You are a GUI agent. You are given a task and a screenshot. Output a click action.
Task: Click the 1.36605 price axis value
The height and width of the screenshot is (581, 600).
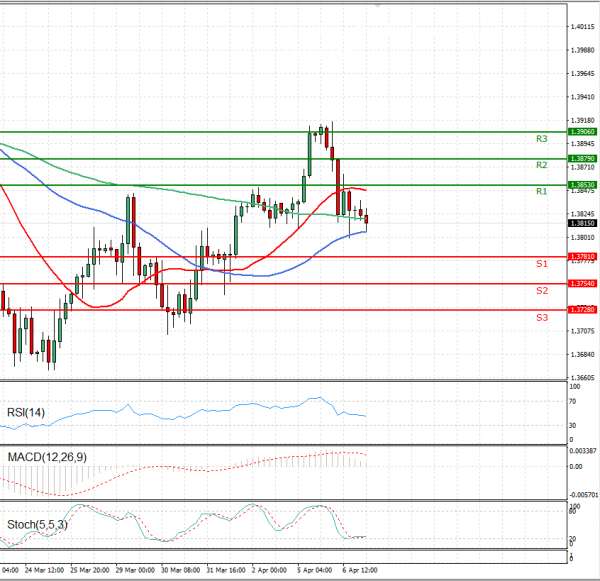(582, 378)
